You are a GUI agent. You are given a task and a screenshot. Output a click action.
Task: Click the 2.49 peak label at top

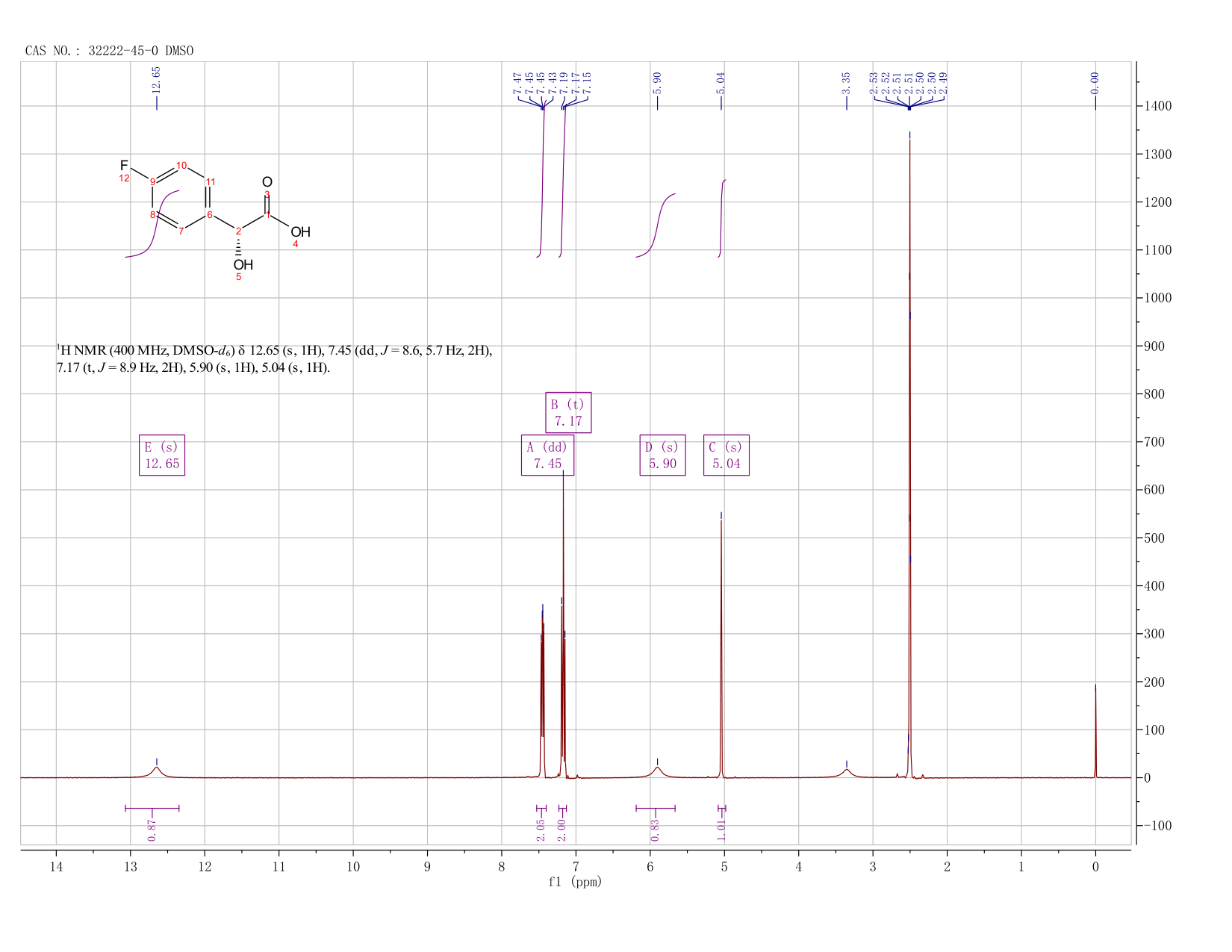(x=943, y=82)
